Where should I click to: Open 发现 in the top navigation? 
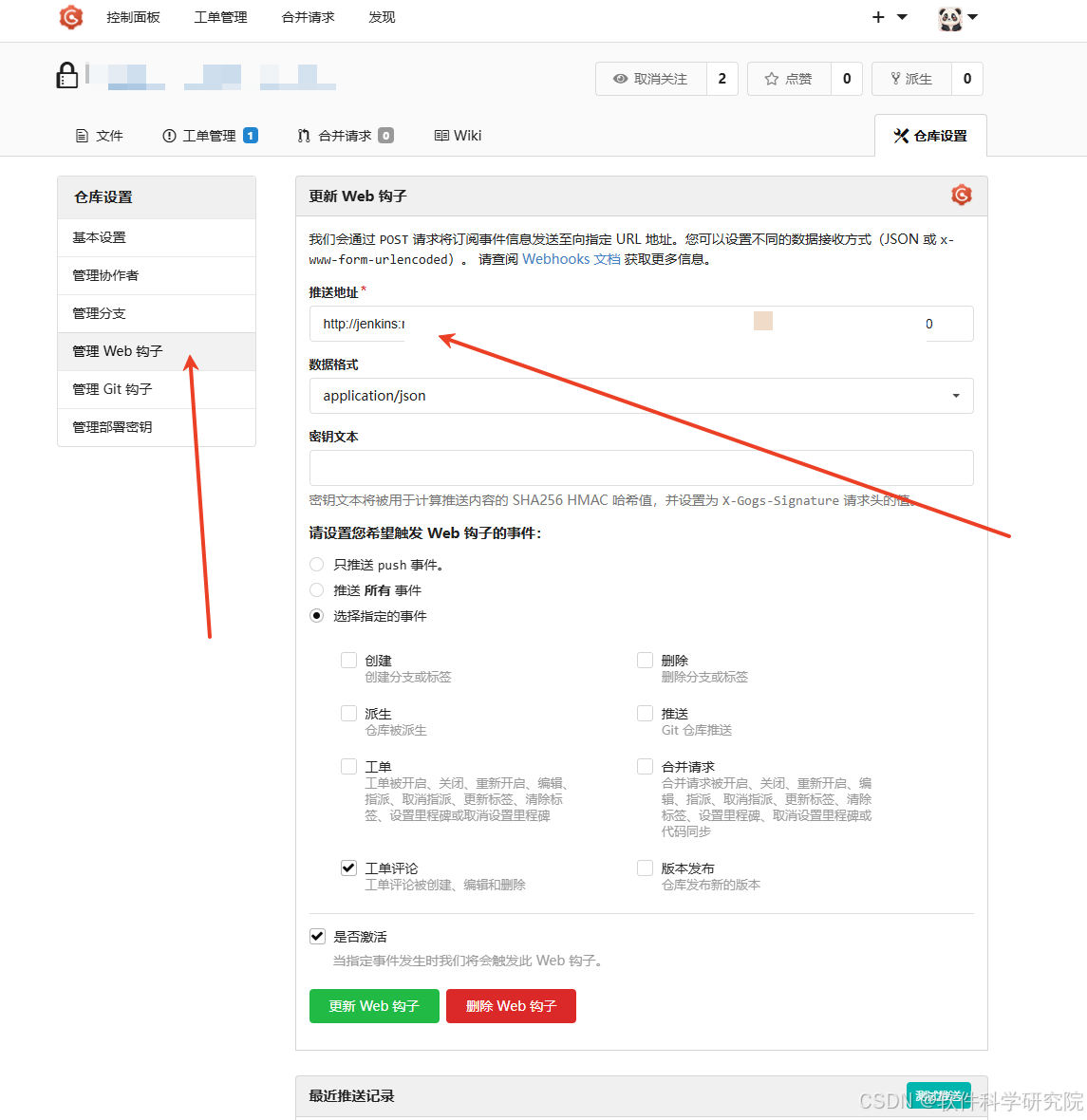click(x=382, y=17)
